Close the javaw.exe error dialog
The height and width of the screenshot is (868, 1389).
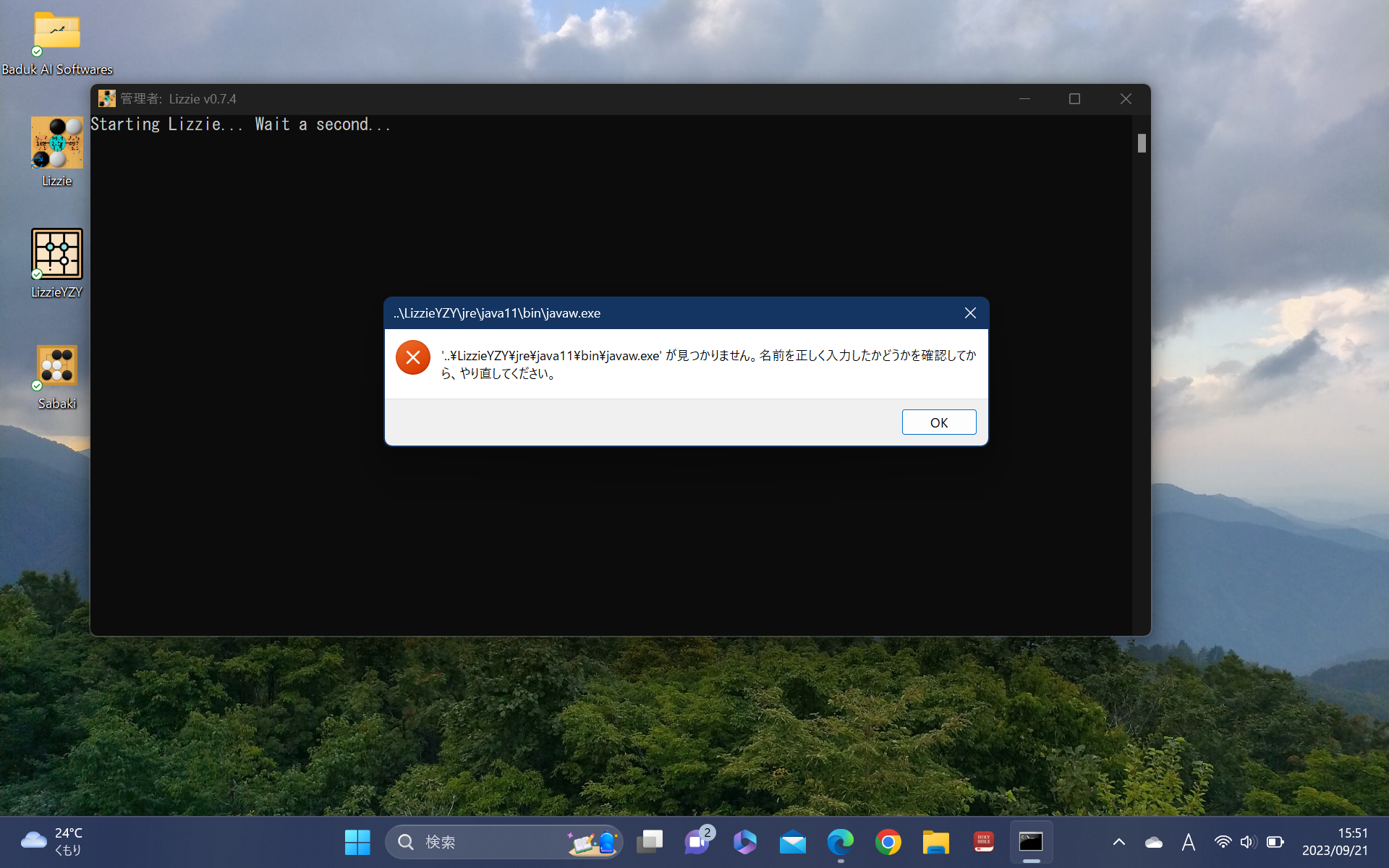pos(970,312)
